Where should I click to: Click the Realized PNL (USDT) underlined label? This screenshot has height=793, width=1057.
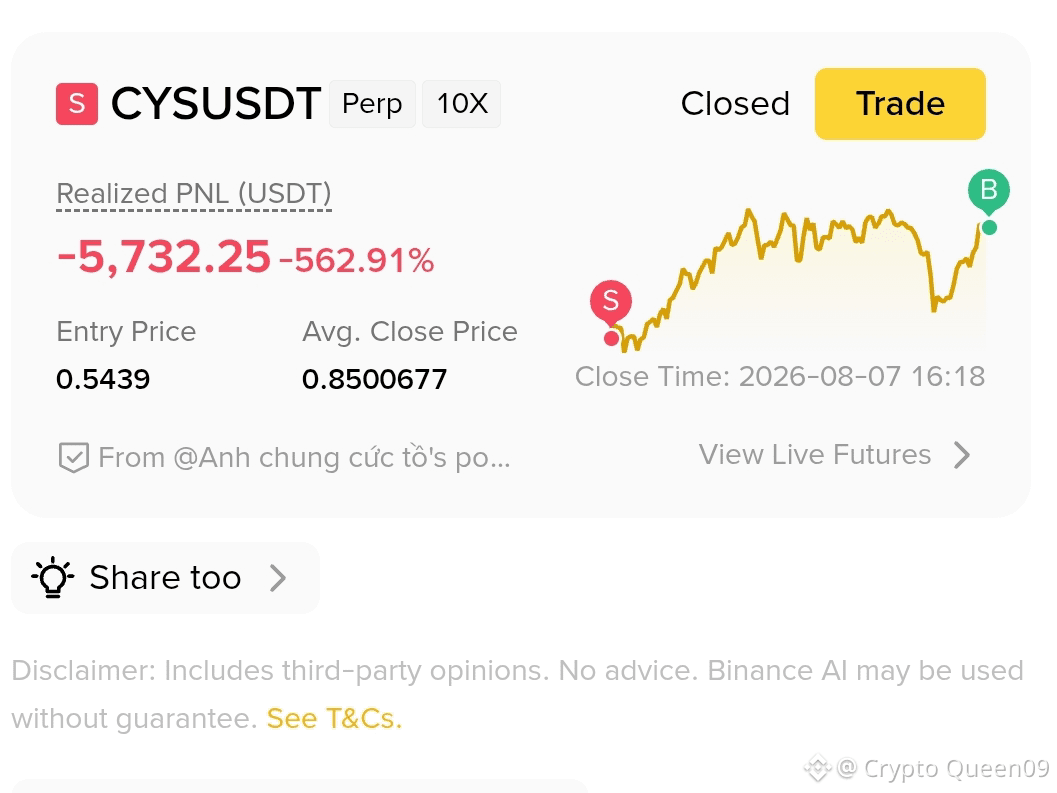(x=194, y=194)
